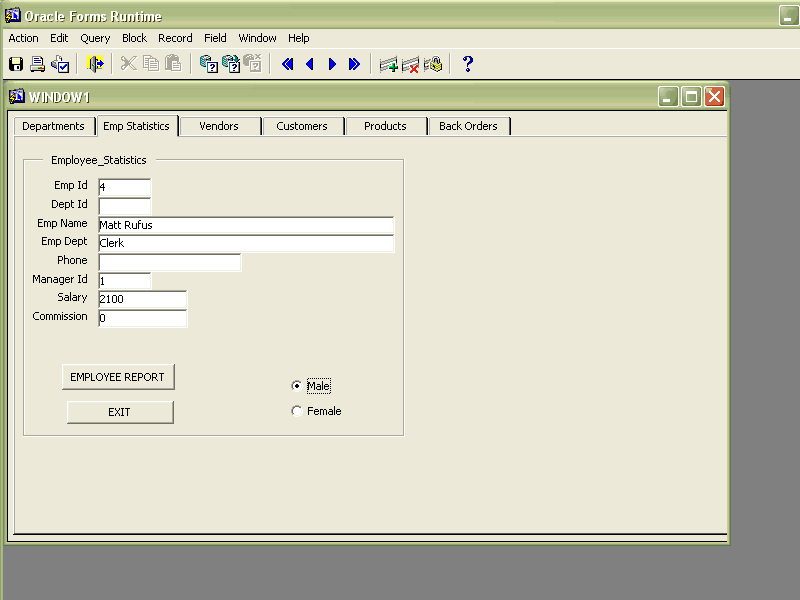This screenshot has width=800, height=600.
Task: Click the Insert Record icon with green plus
Action: point(388,64)
